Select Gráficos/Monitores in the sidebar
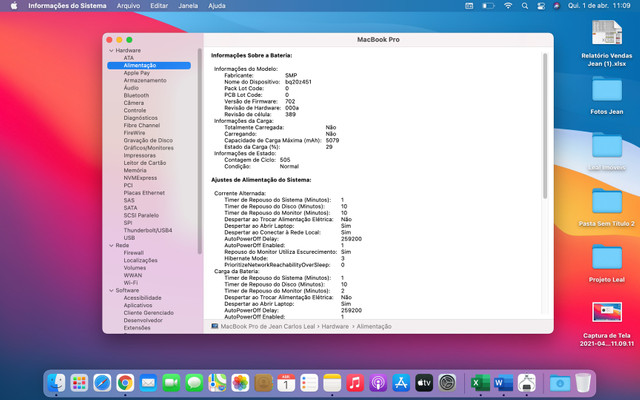 click(149, 148)
